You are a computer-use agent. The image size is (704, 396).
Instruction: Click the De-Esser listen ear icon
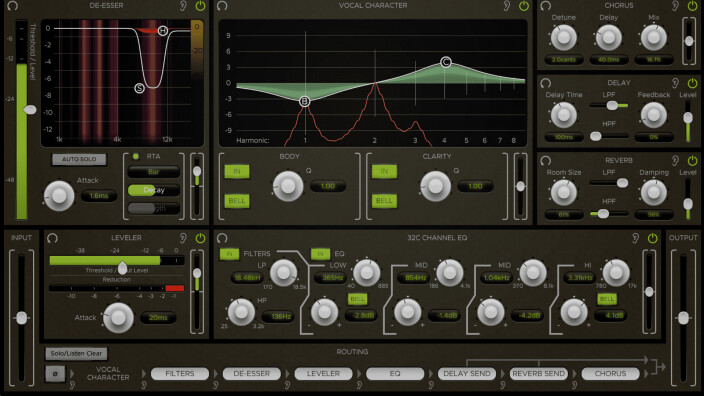183,6
